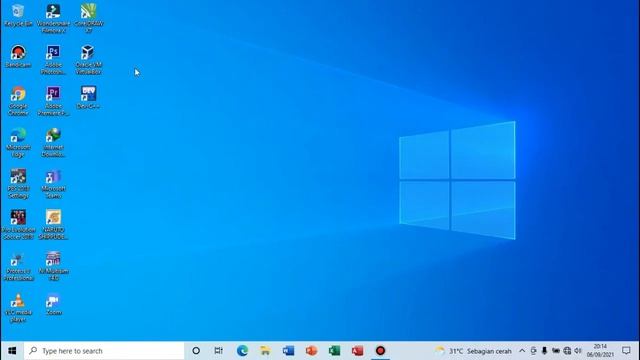The height and width of the screenshot is (360, 640).
Task: Select the Recycle Bin desktop icon
Action: click(18, 16)
